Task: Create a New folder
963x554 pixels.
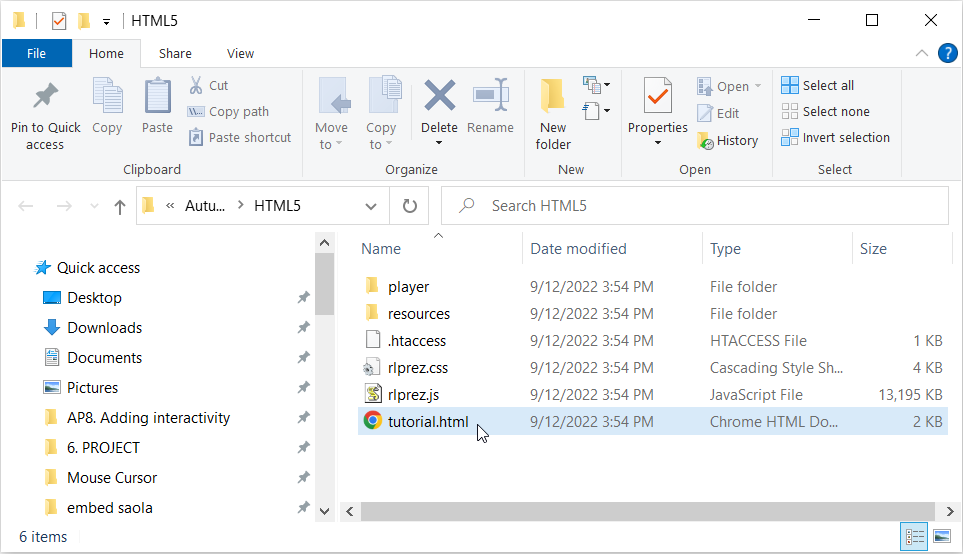Action: click(553, 114)
